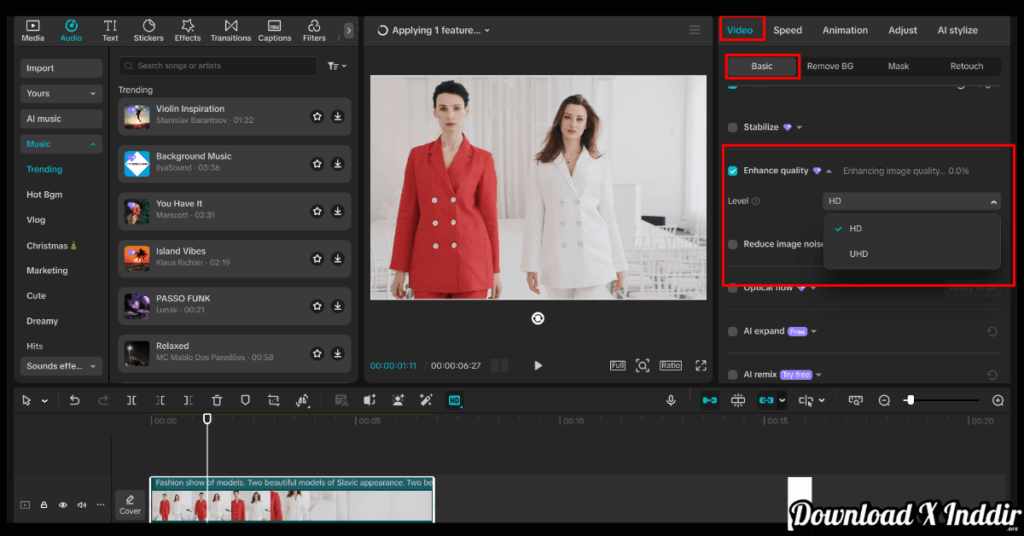Click the HD enhance quality toolbar icon
The width and height of the screenshot is (1024, 536).
455,400
